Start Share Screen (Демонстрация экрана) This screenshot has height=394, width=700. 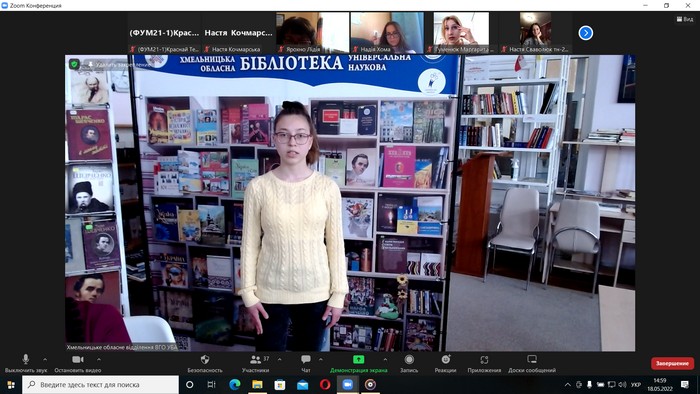point(358,363)
